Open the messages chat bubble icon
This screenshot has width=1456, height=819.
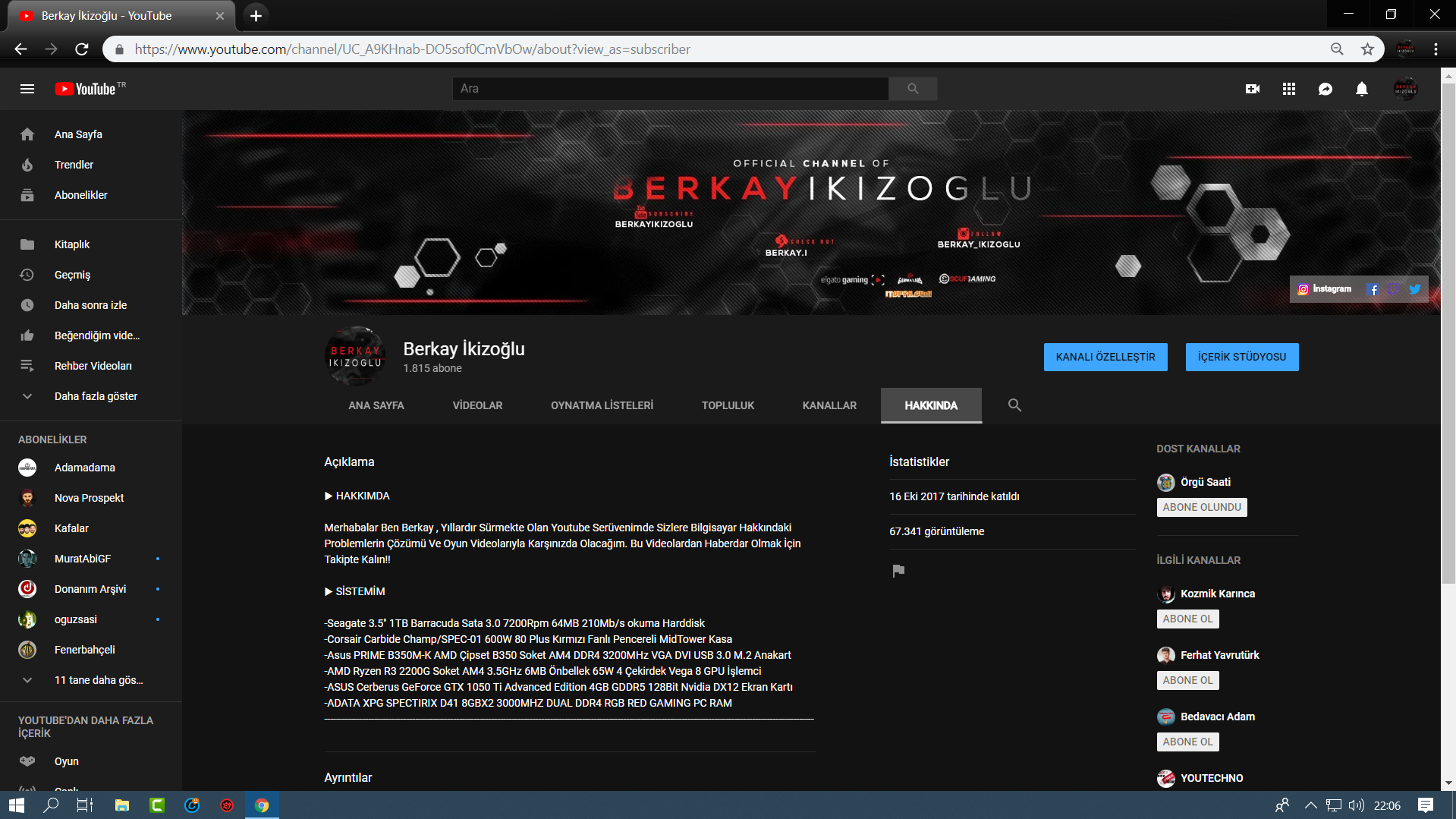point(1325,89)
